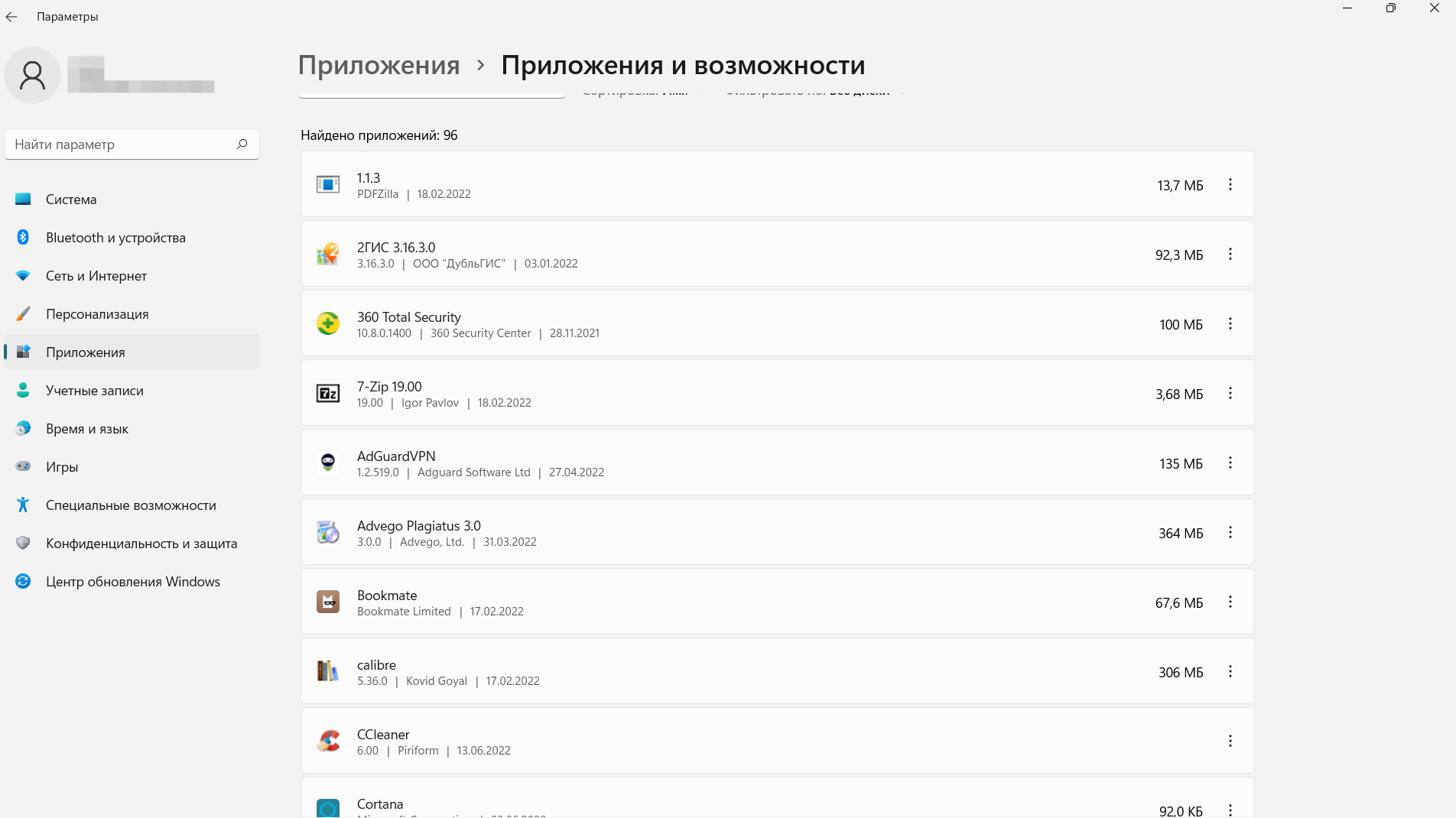Image resolution: width=1456 pixels, height=818 pixels.
Task: Click the Kovid Goyal publisher text
Action: pyautogui.click(x=437, y=680)
